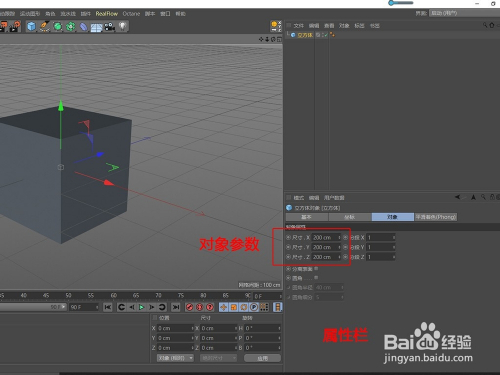Screen dimensions: 500x375
Task: Open the 对象 (相对) coordinate mode dropdown
Action: 175,358
